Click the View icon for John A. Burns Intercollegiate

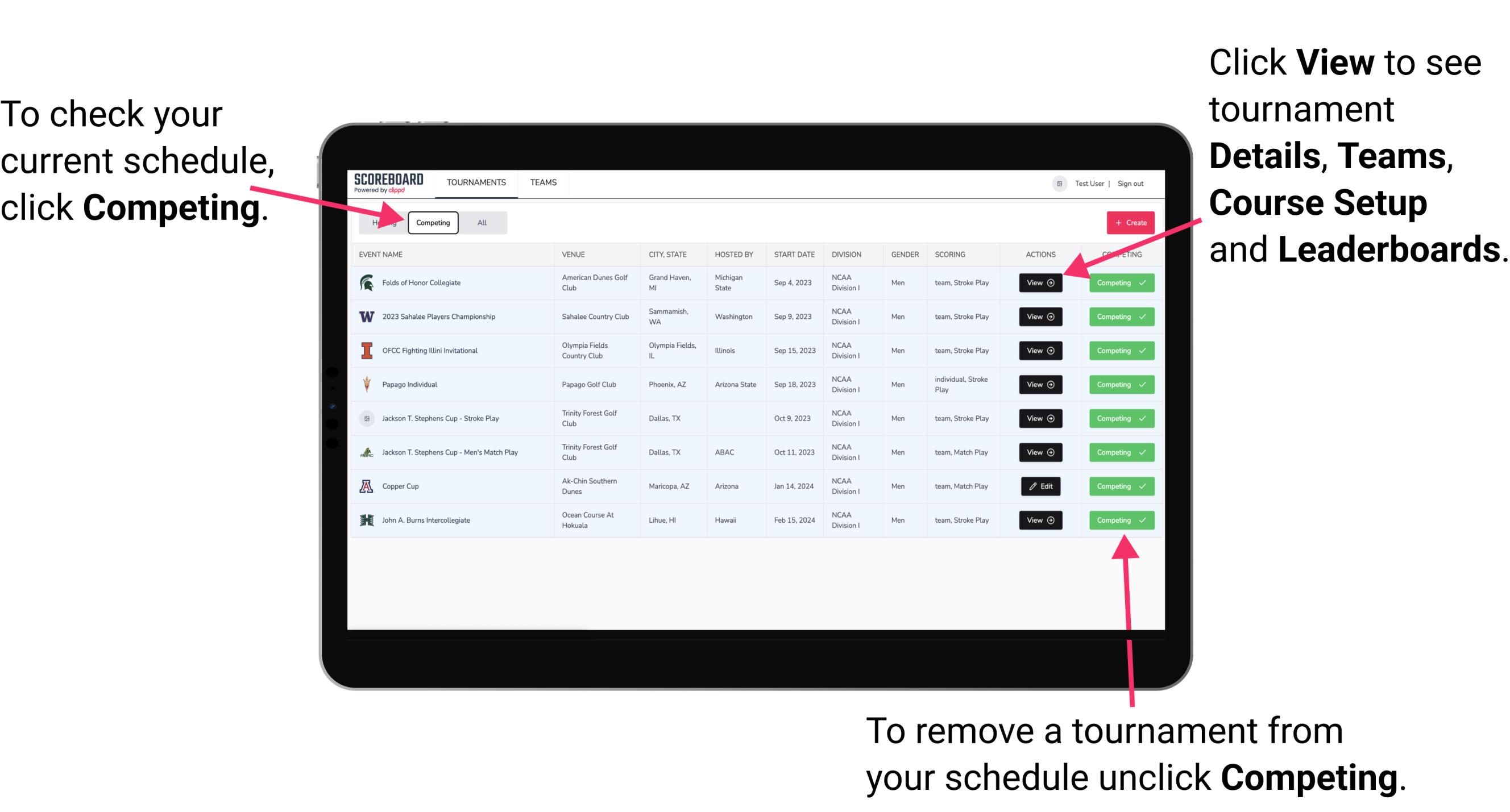[1040, 520]
